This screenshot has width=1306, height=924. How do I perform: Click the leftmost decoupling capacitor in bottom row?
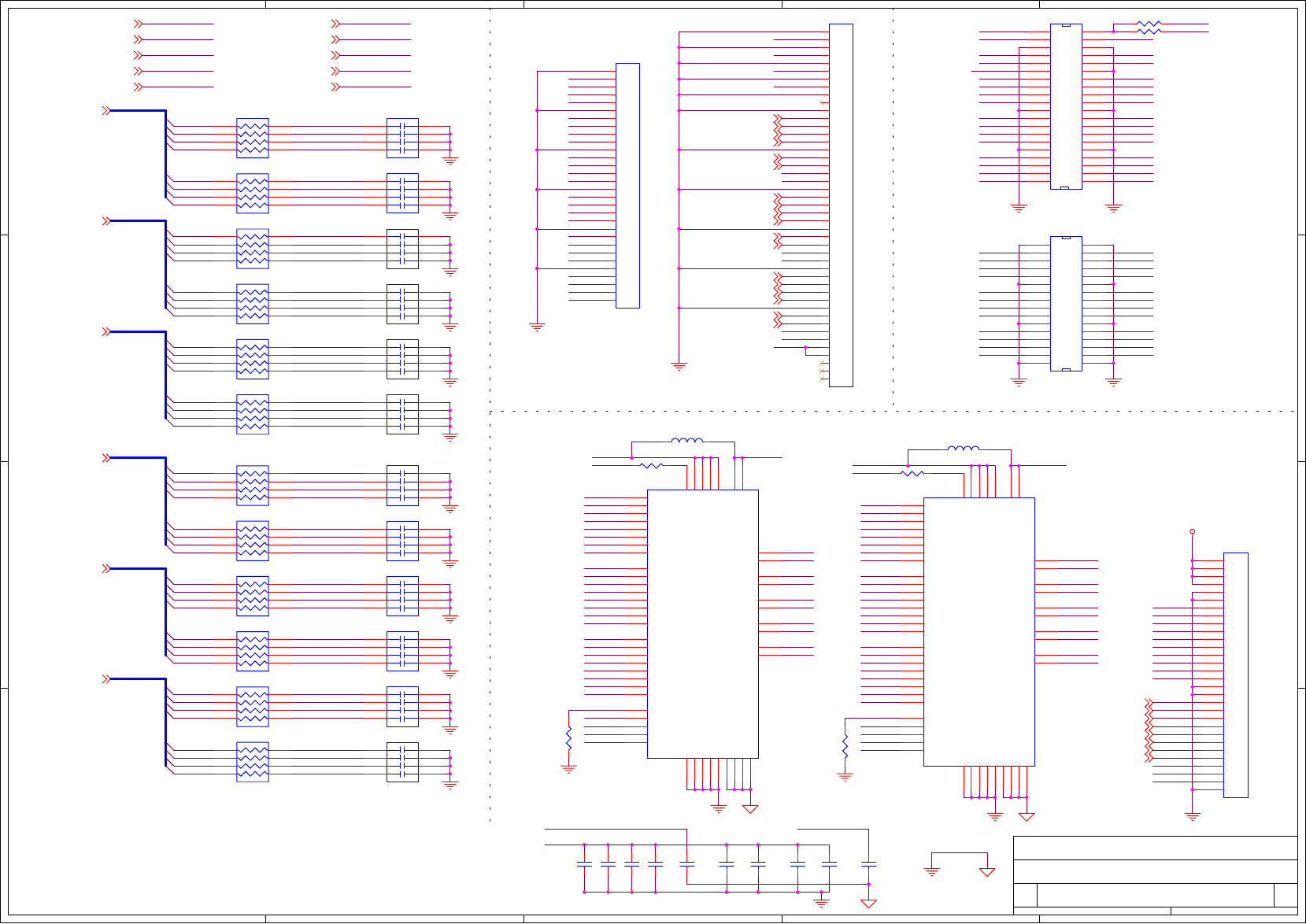pyautogui.click(x=584, y=864)
